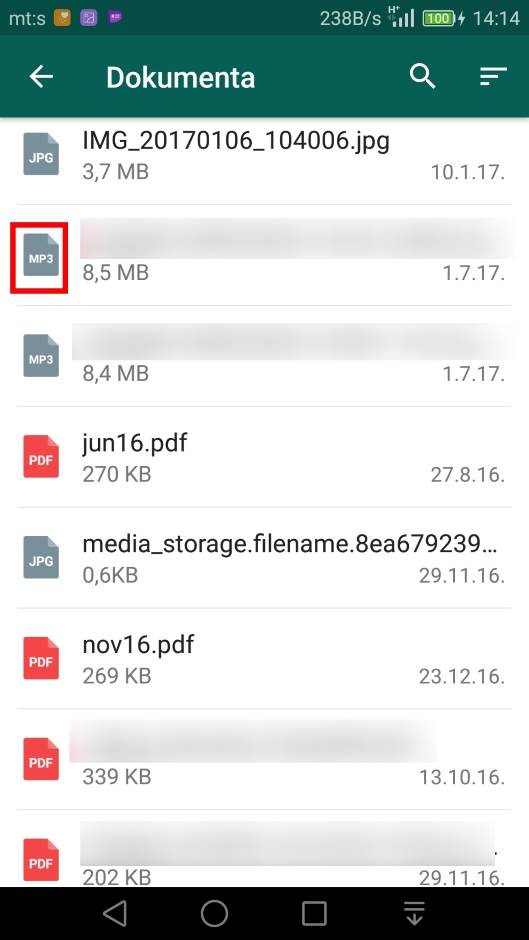Open search with magnifier icon
This screenshot has width=529, height=940.
click(x=422, y=77)
